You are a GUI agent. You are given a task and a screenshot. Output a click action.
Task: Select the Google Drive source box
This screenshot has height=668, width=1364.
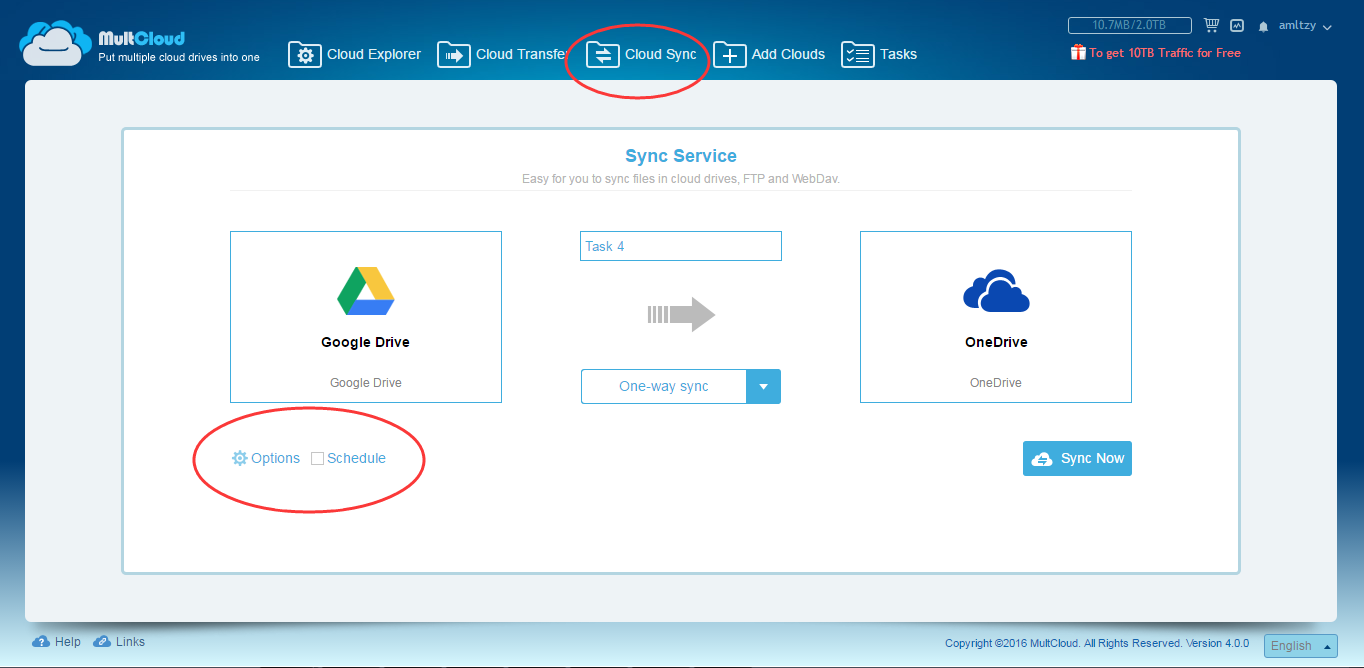(365, 317)
